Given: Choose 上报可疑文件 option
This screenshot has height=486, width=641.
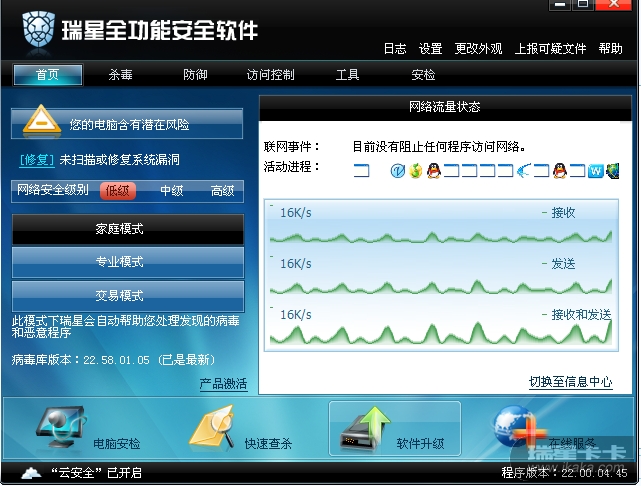Looking at the screenshot, I should (550, 49).
